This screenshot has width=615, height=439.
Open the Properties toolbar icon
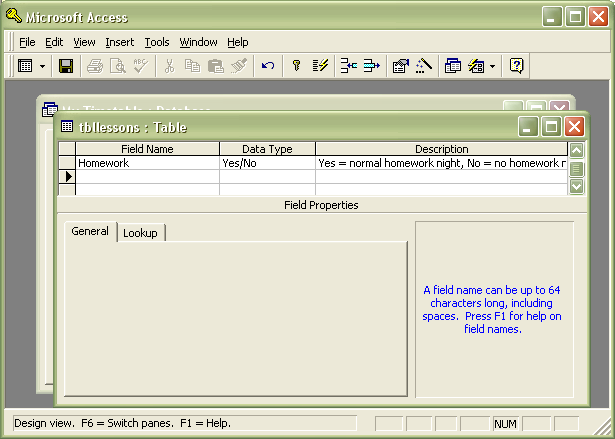pos(401,66)
